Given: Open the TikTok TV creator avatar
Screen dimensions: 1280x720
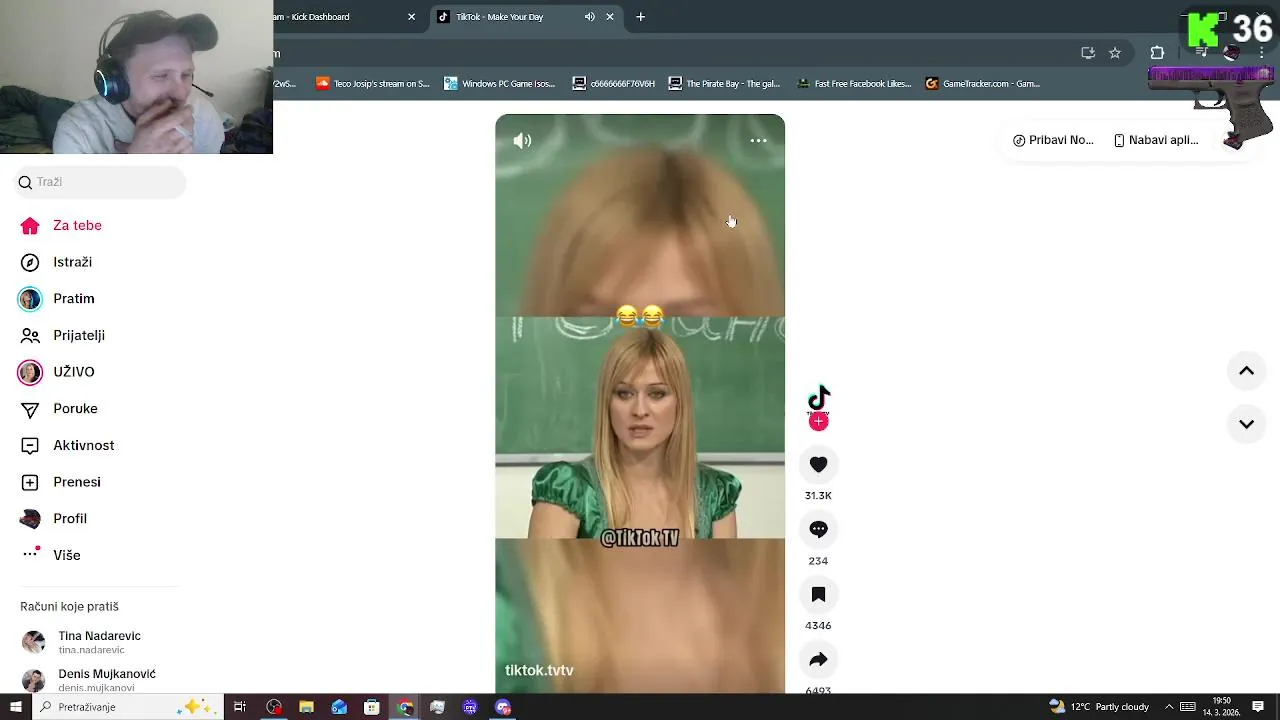Looking at the screenshot, I should point(819,397).
